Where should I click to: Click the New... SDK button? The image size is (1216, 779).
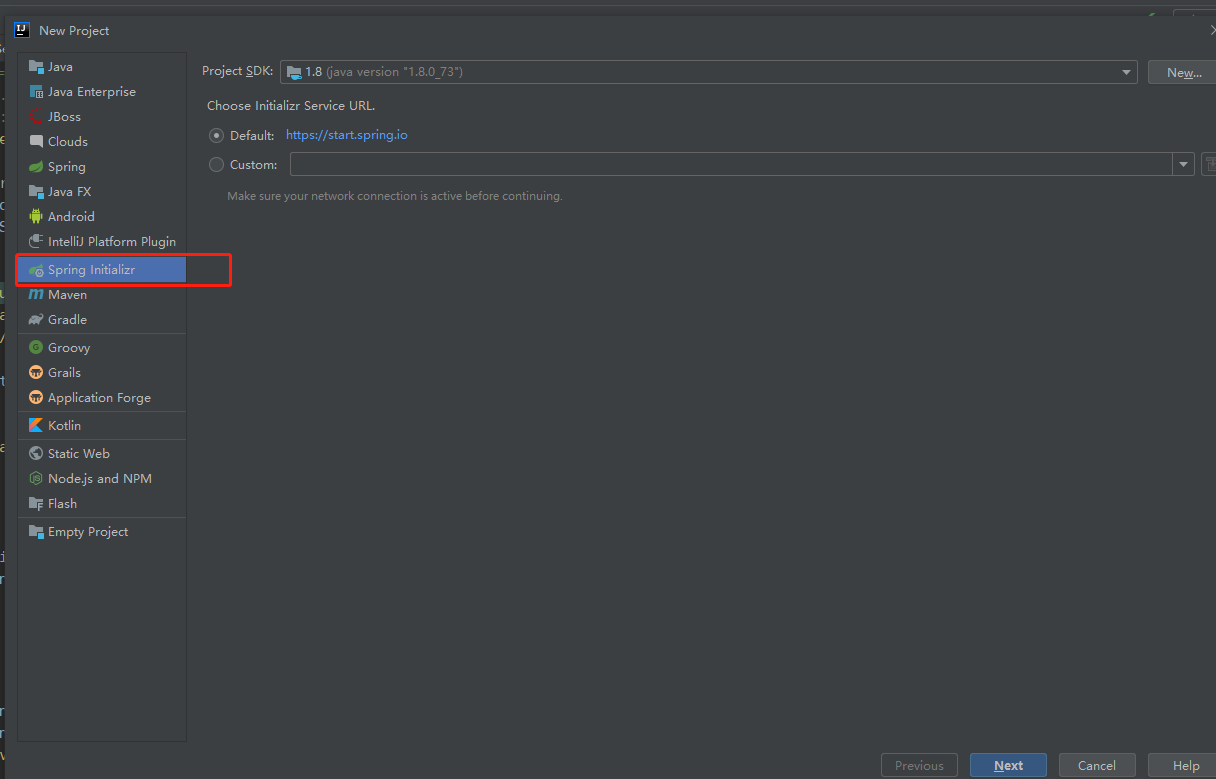click(x=1184, y=72)
